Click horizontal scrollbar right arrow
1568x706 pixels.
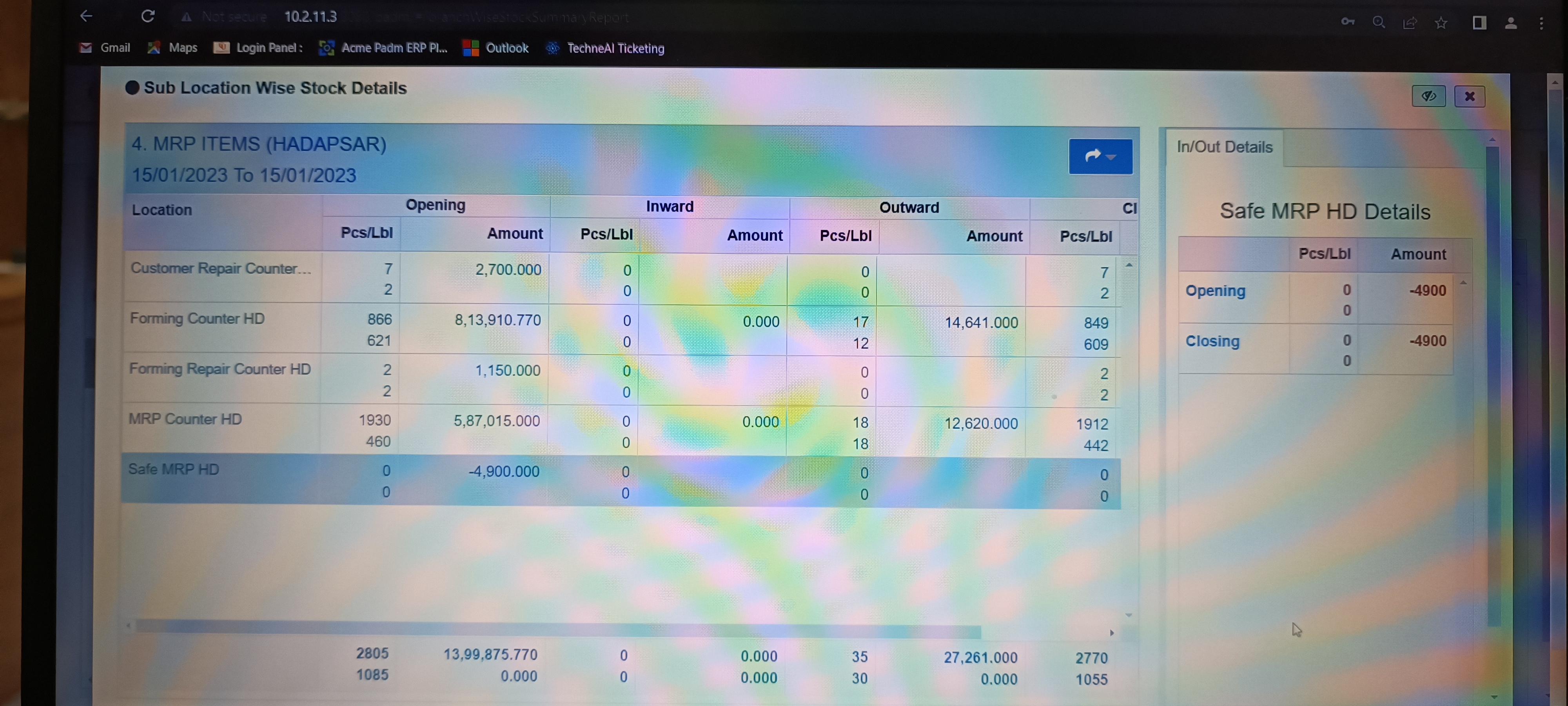1111,633
